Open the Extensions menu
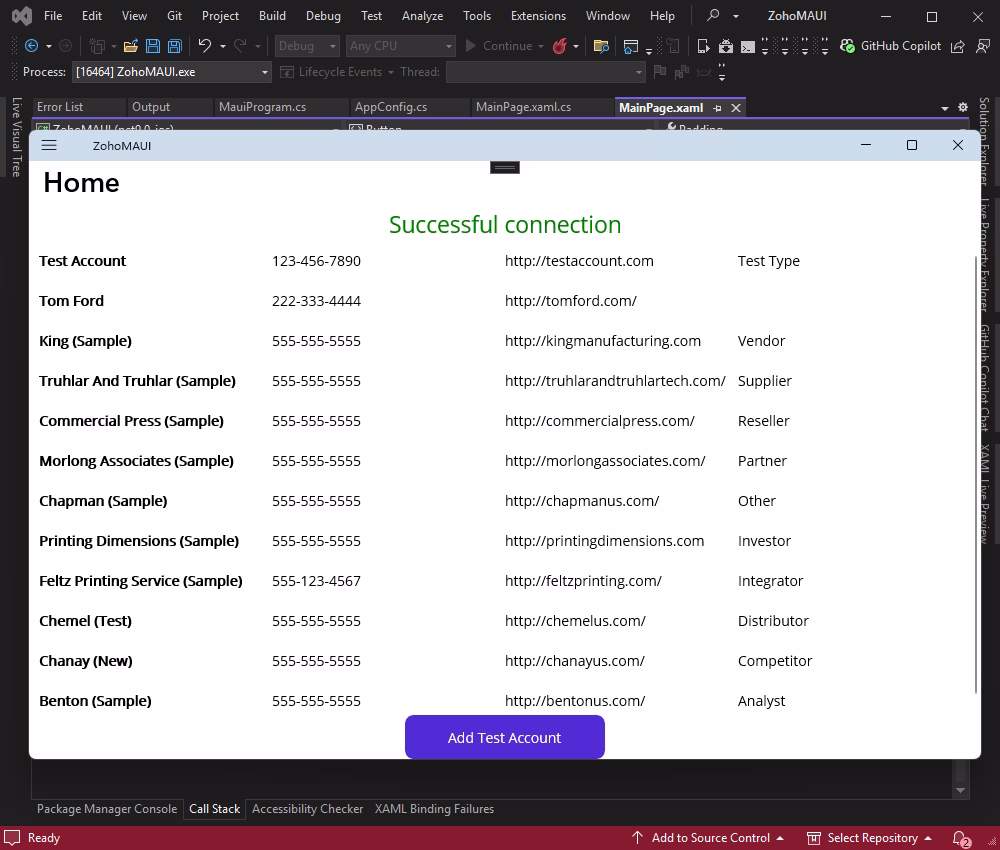 [x=538, y=16]
